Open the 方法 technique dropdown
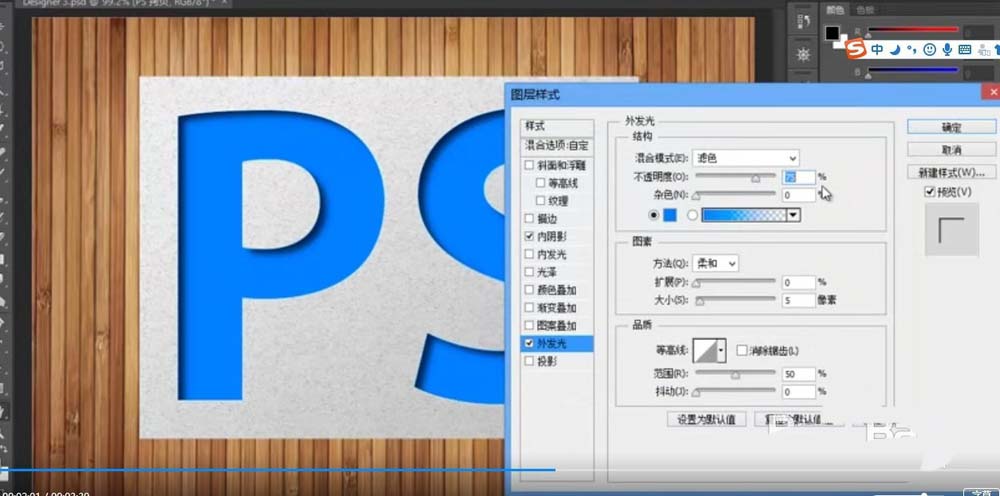Viewport: 1000px width, 496px height. [x=716, y=263]
